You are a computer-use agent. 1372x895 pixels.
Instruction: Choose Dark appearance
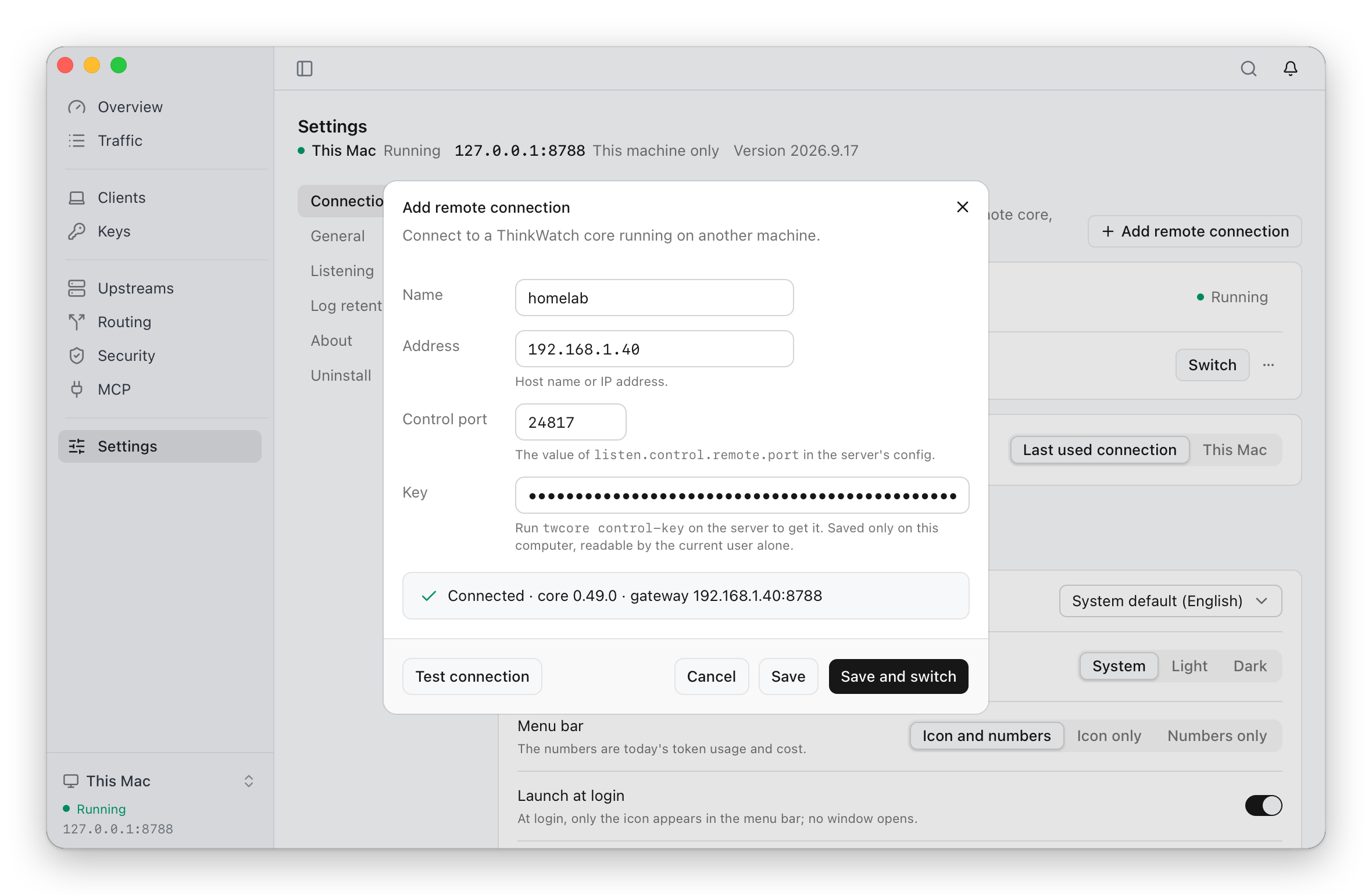click(1250, 666)
